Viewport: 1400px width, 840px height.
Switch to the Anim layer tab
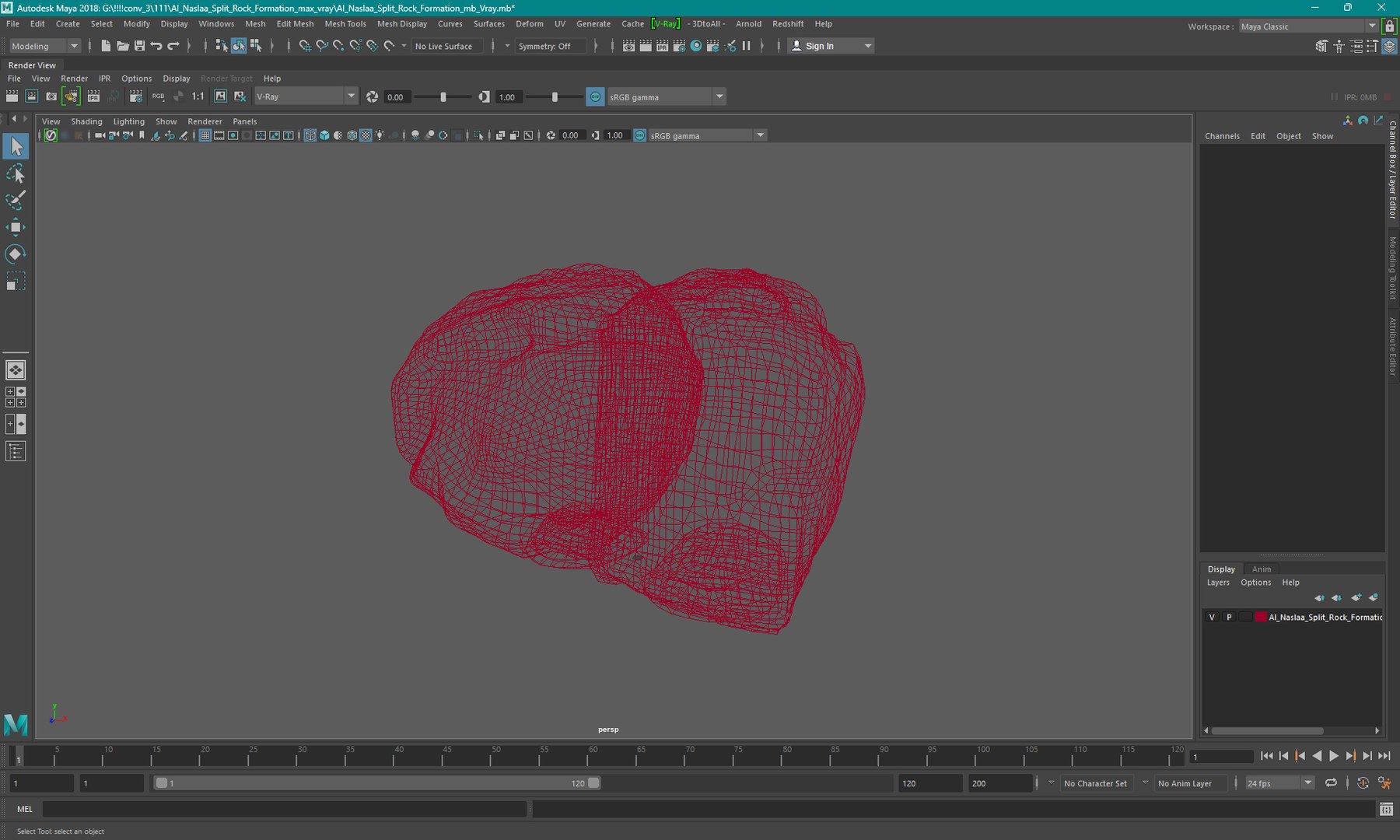coord(1261,569)
